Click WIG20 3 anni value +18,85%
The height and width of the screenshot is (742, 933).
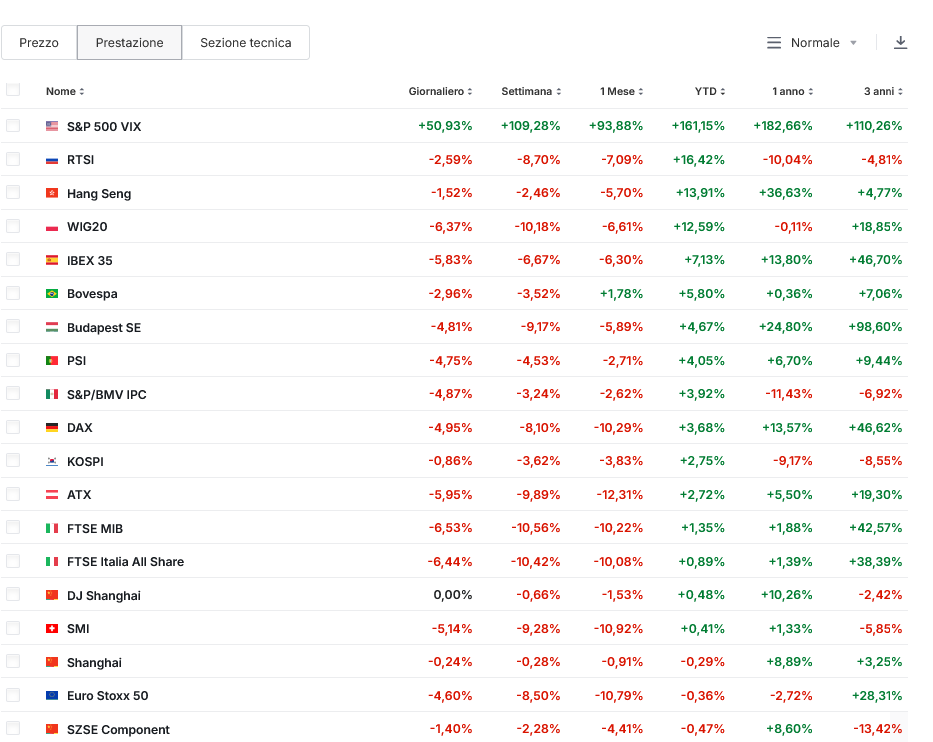[x=877, y=227]
